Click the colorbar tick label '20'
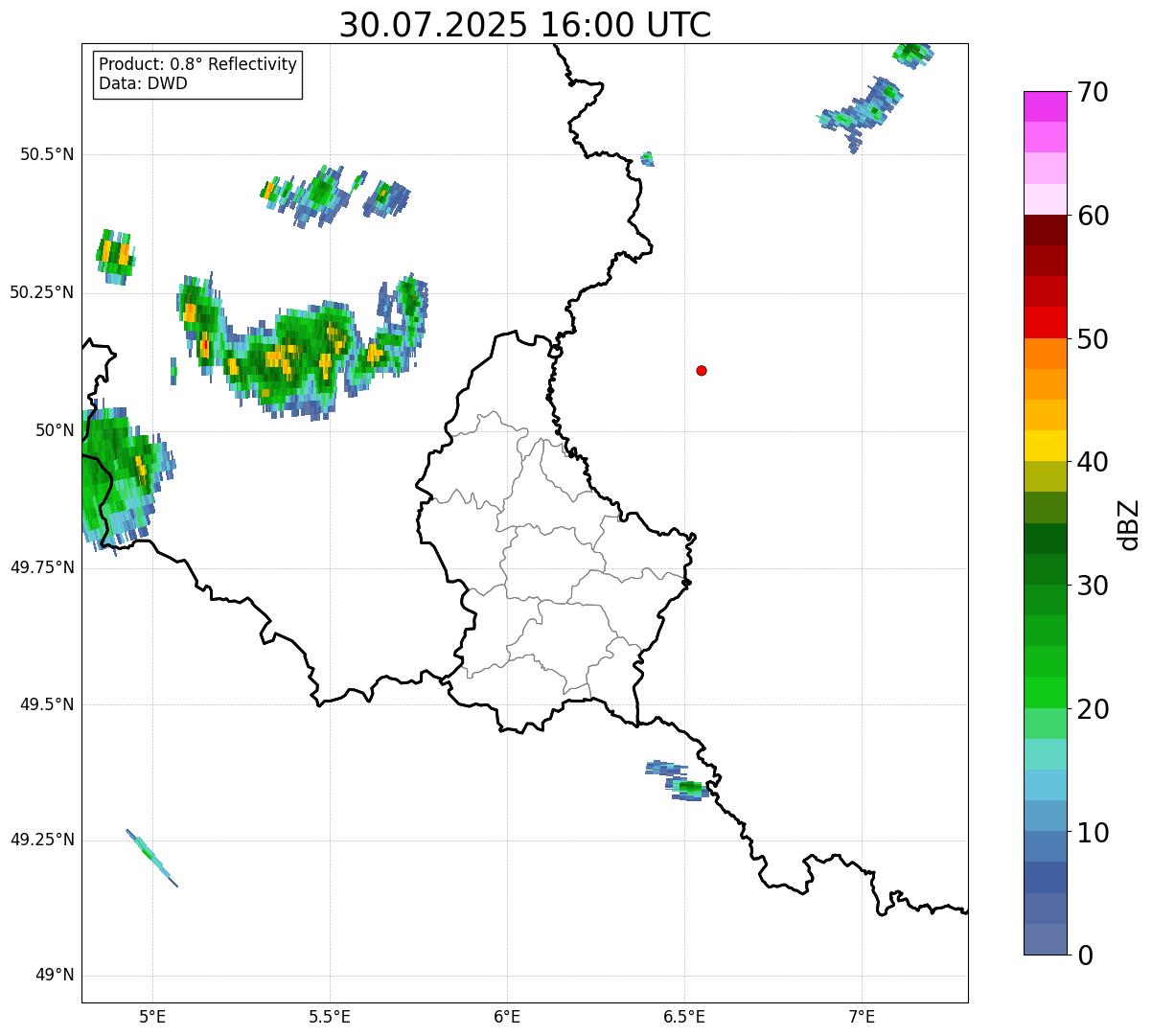 click(x=1093, y=709)
